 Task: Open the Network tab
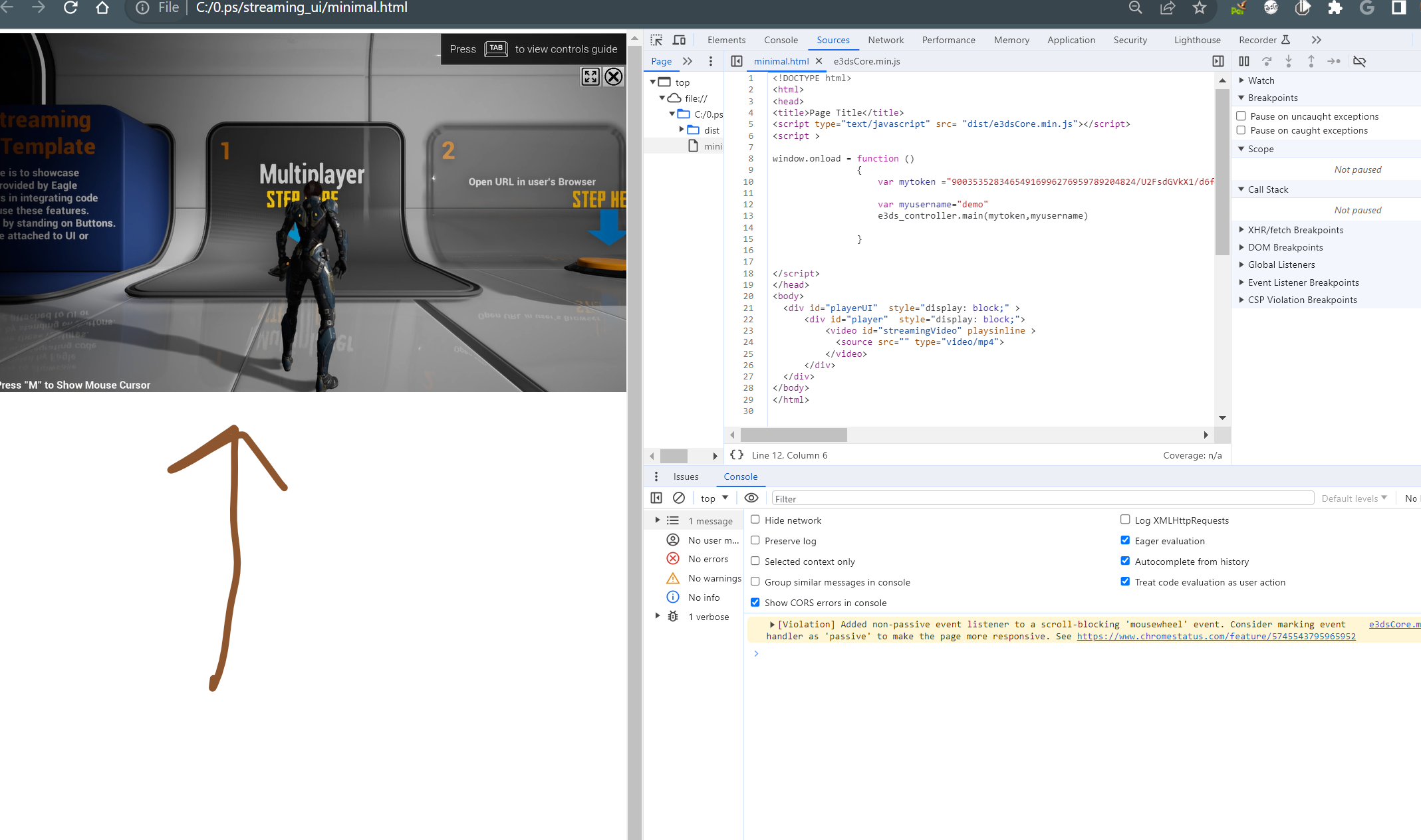point(886,40)
